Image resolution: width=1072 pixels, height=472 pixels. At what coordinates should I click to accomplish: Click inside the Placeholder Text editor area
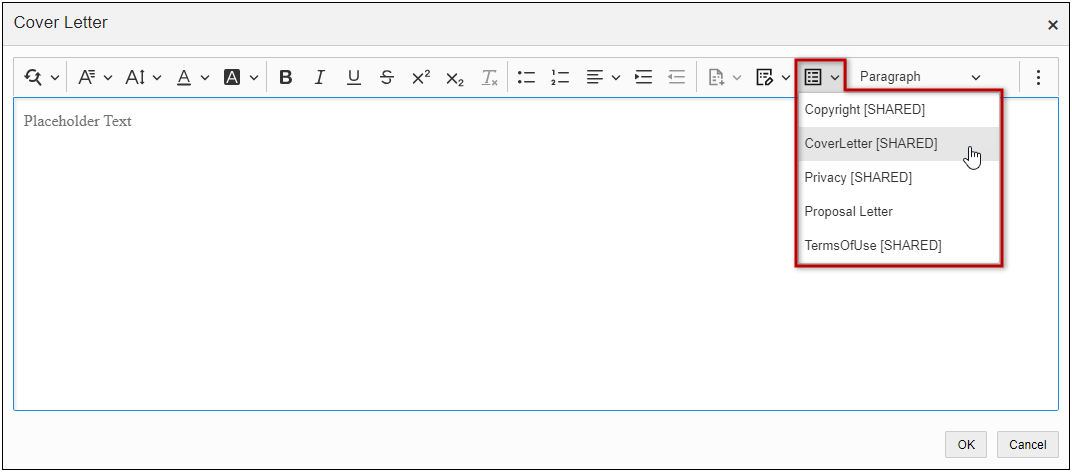(x=400, y=250)
